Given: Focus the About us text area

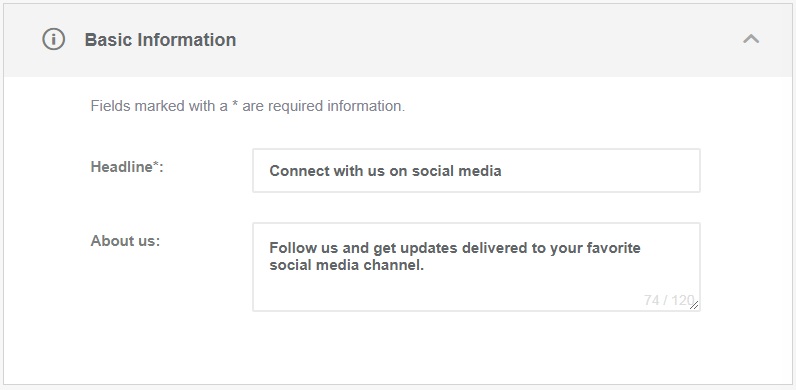Looking at the screenshot, I should point(476,267).
